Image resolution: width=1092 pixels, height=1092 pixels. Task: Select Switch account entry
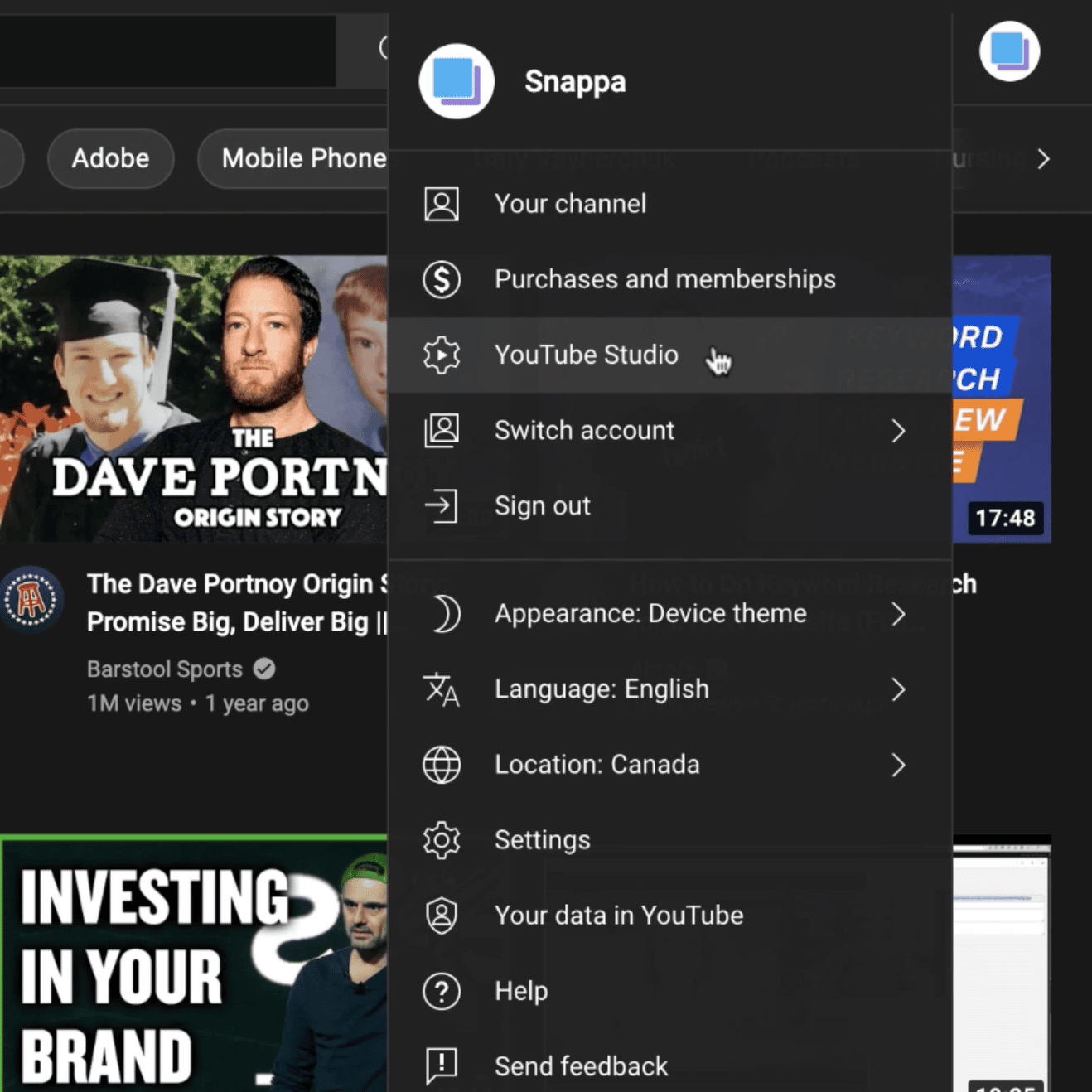[669, 430]
